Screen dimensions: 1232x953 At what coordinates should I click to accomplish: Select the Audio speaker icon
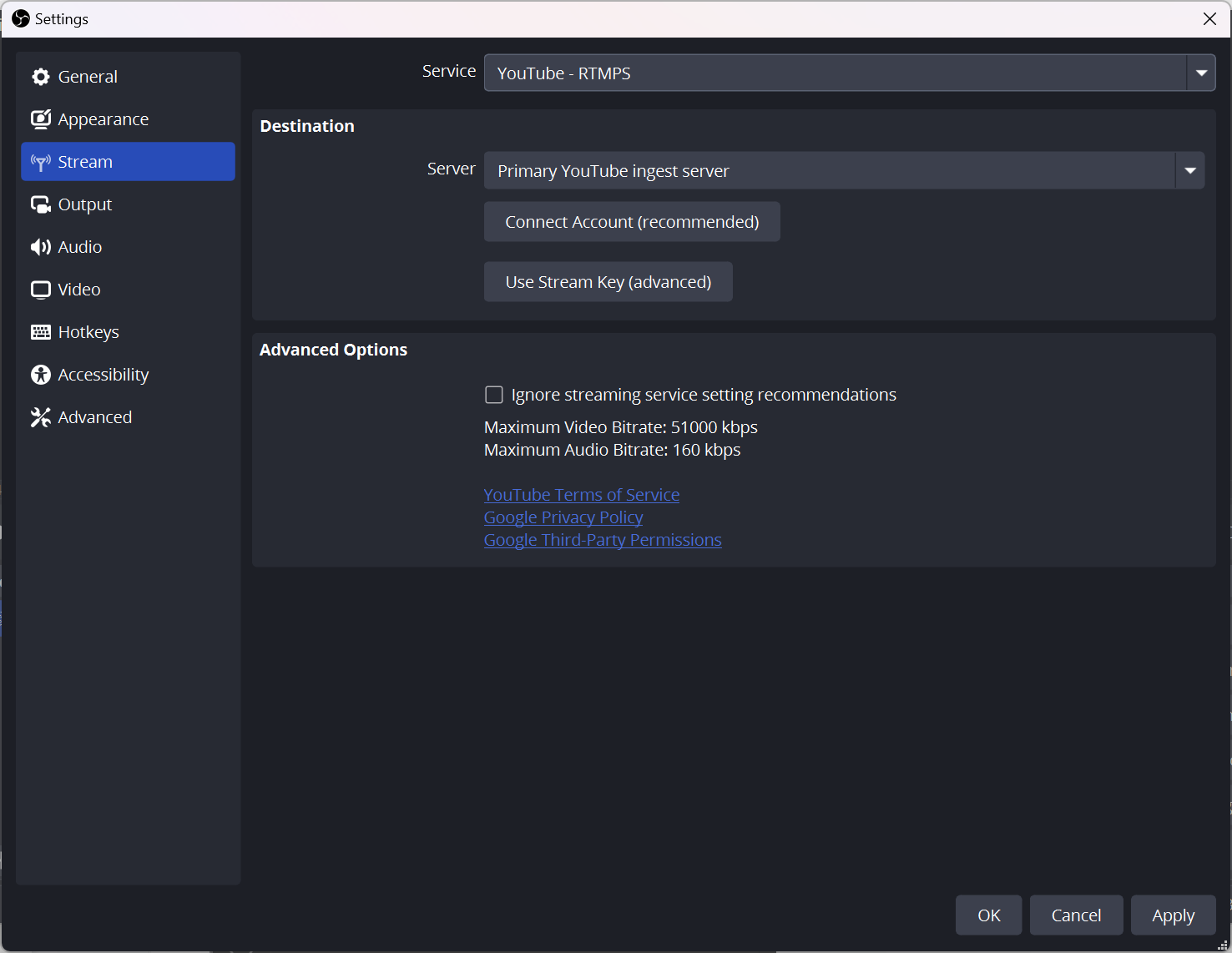coord(40,246)
